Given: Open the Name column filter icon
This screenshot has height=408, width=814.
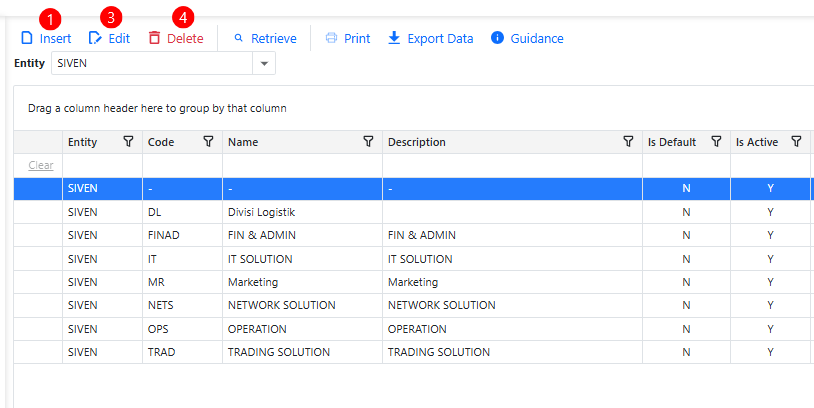Looking at the screenshot, I should pos(368,142).
